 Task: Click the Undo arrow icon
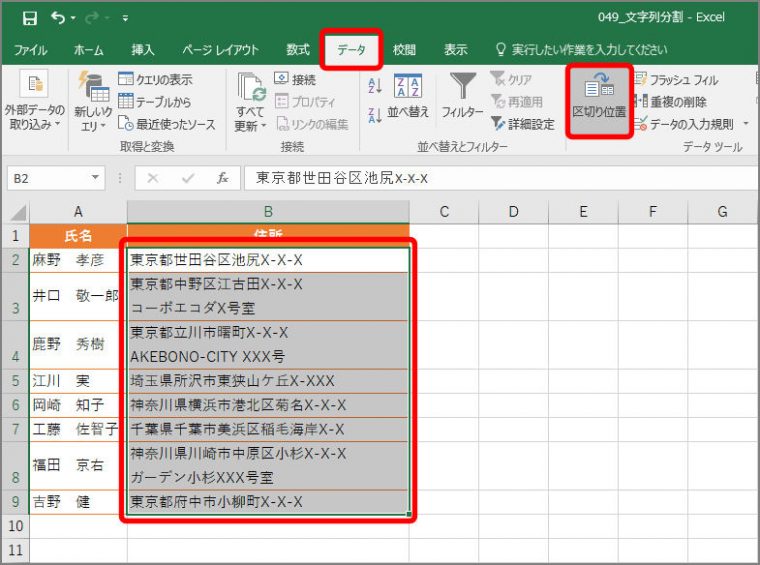pyautogui.click(x=58, y=18)
